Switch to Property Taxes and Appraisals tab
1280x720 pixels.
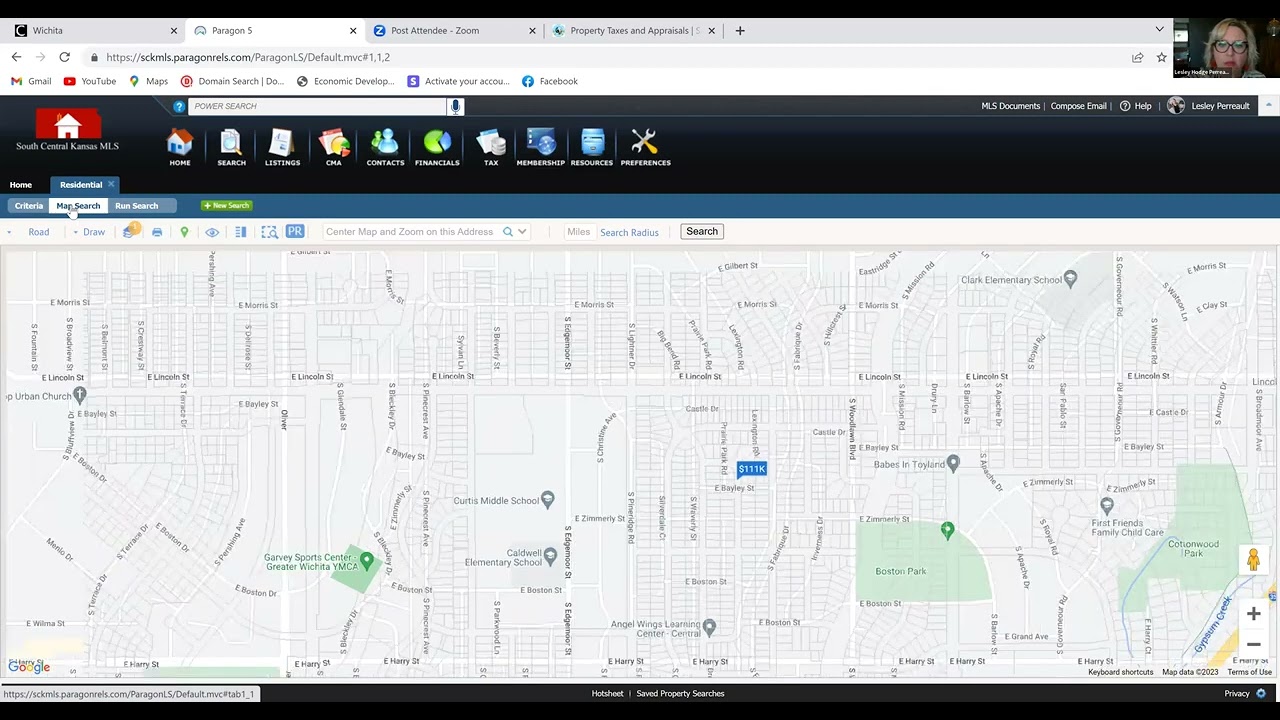tap(633, 30)
